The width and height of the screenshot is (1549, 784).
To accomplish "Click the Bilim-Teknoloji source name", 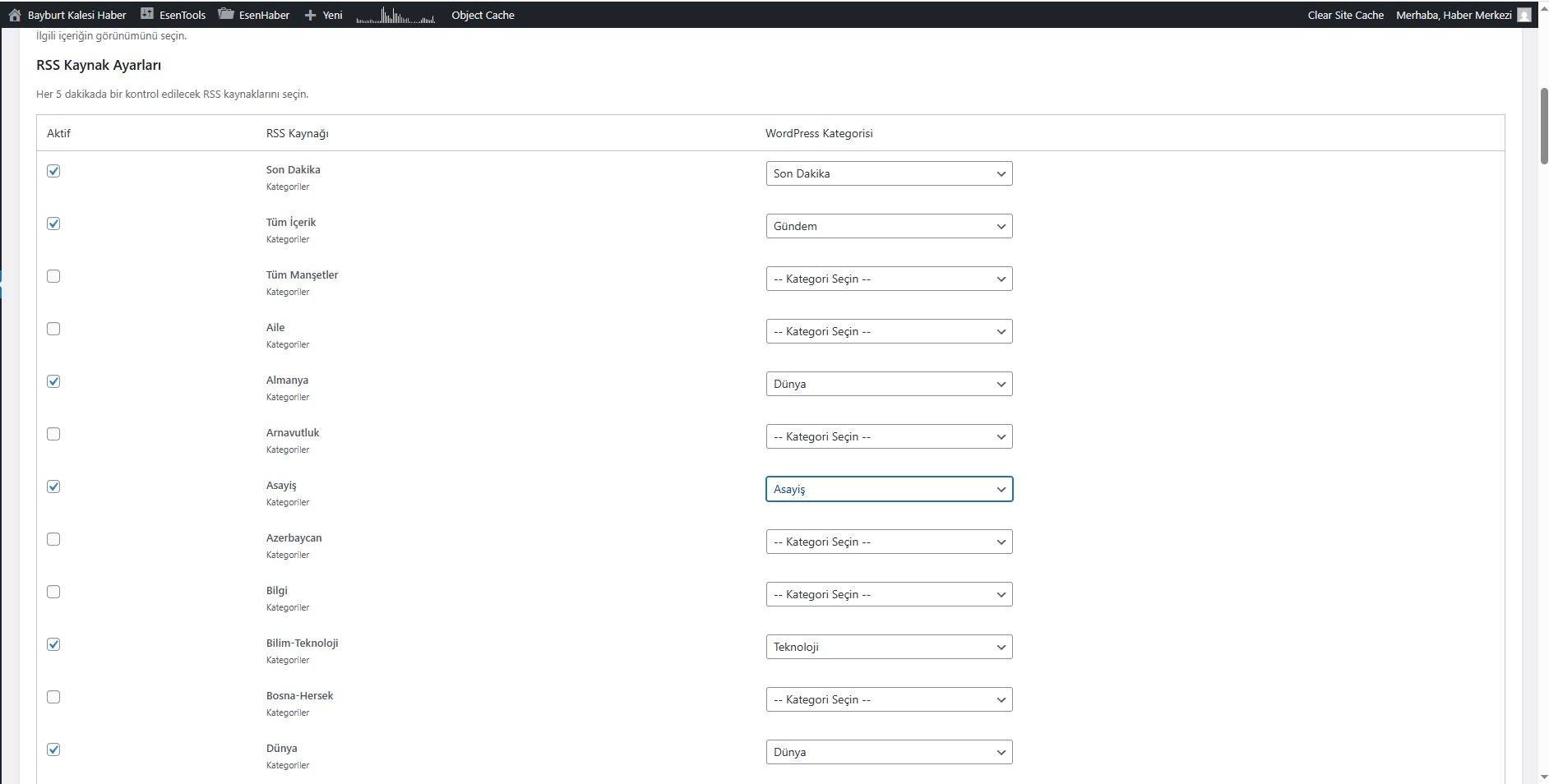I will coord(302,643).
